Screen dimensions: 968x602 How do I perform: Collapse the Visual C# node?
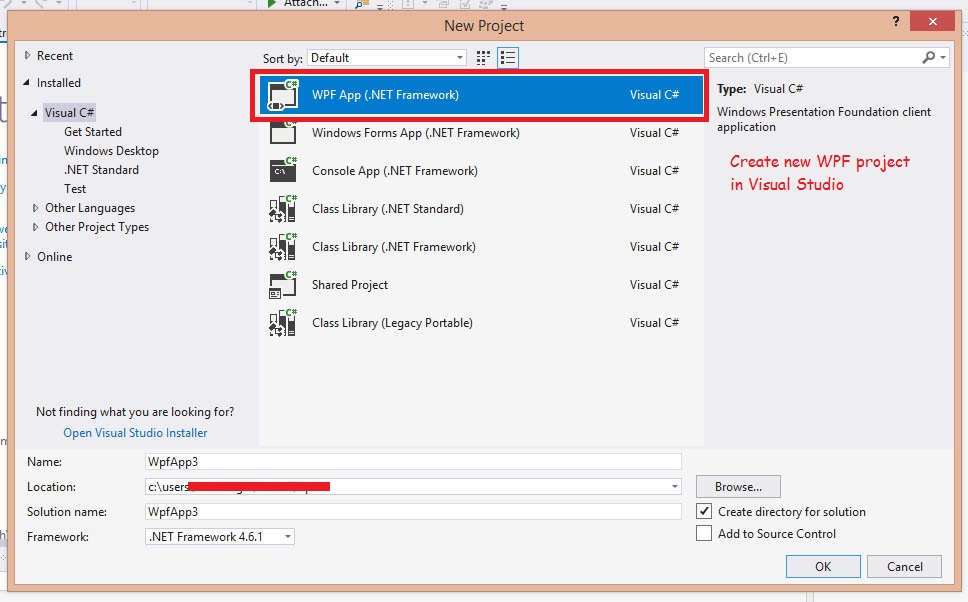pos(35,113)
